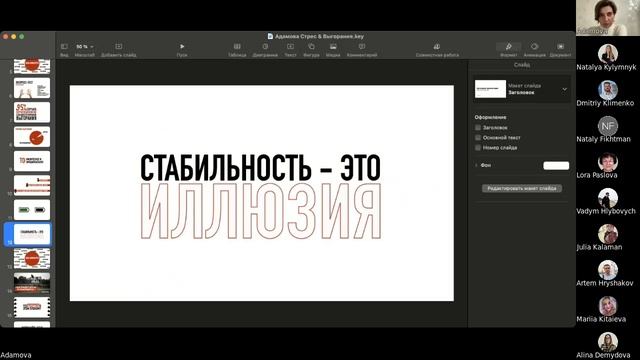Select slide 14 thumbnail with dark photo

(x=32, y=283)
